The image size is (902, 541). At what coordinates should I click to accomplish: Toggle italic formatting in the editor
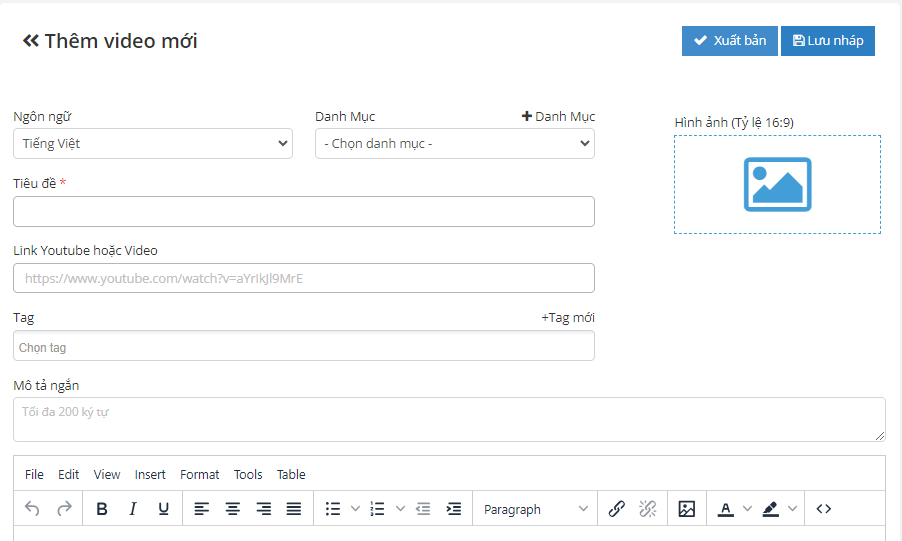tap(132, 509)
